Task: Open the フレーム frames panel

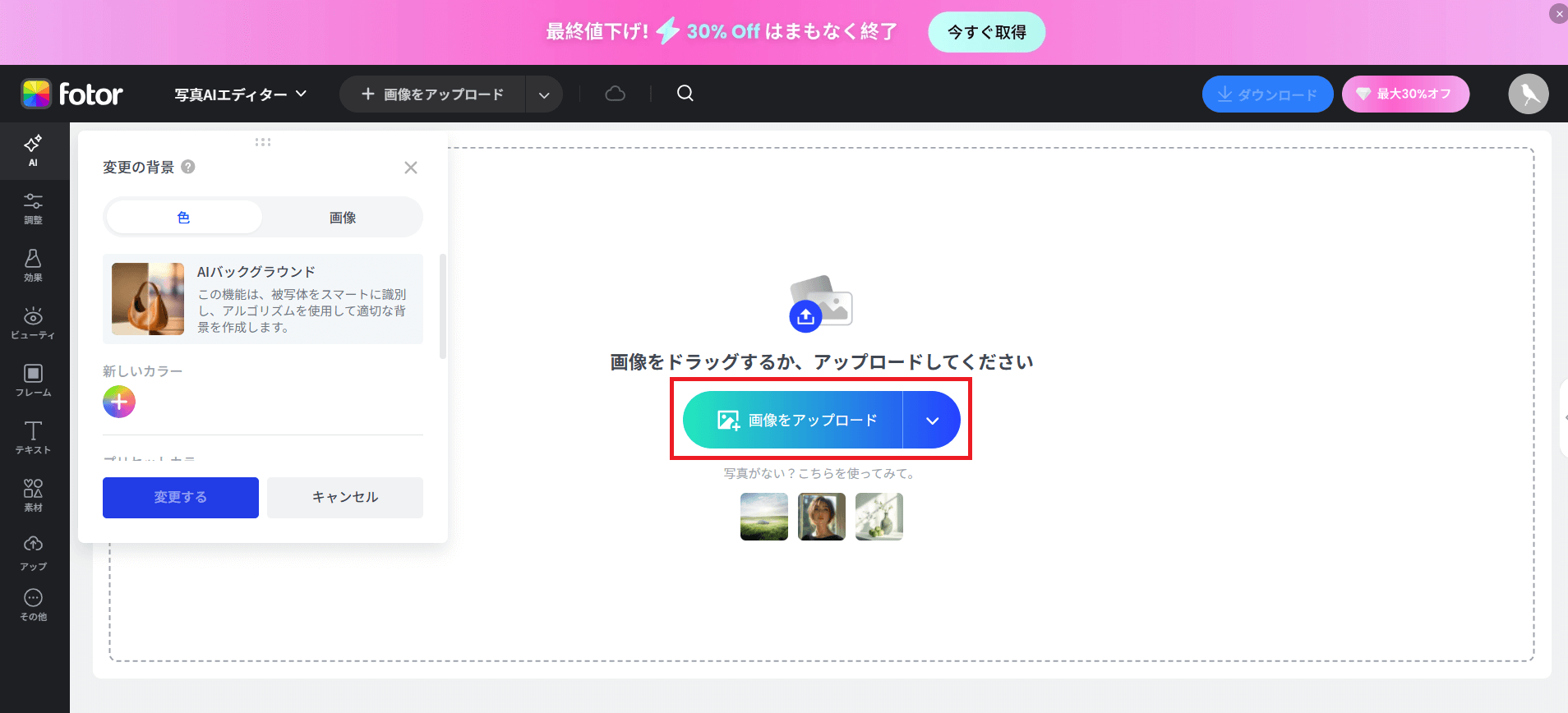Action: point(33,381)
